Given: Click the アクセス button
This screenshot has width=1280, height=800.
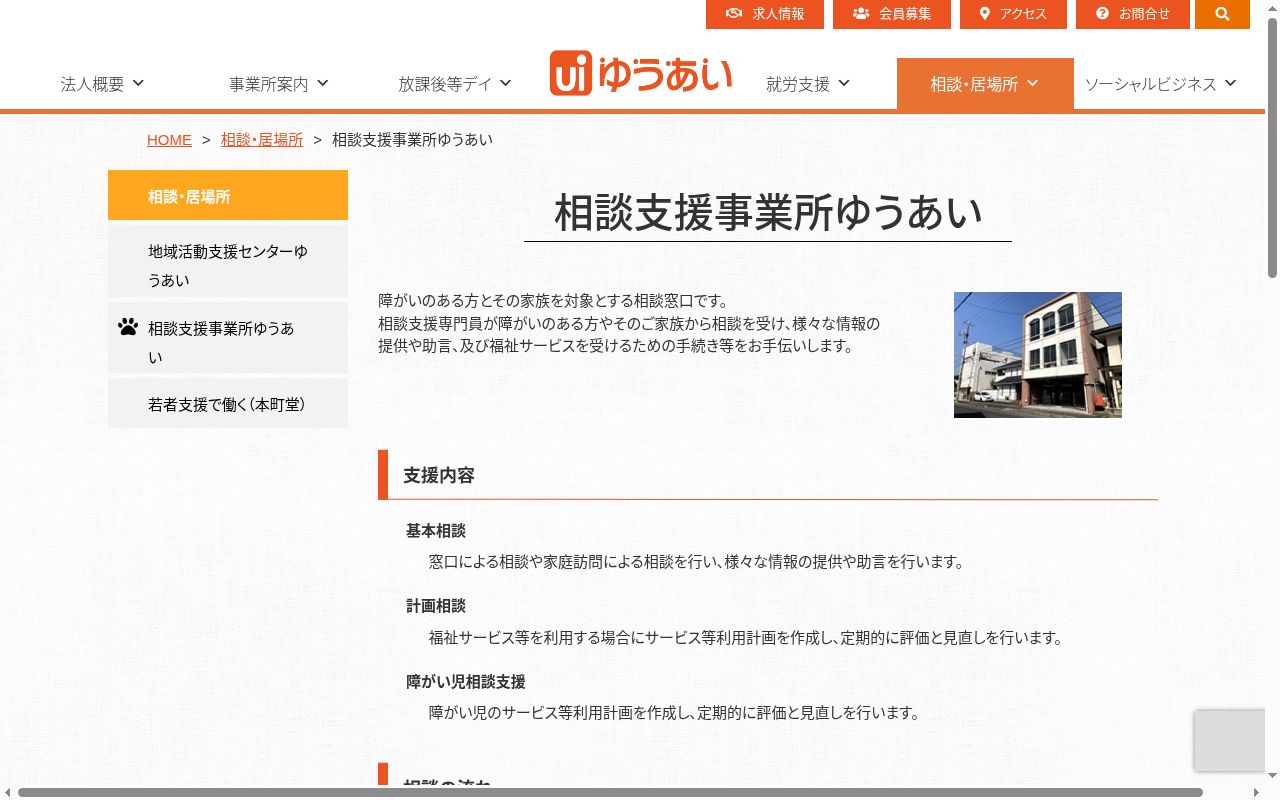Looking at the screenshot, I should click(x=1013, y=14).
